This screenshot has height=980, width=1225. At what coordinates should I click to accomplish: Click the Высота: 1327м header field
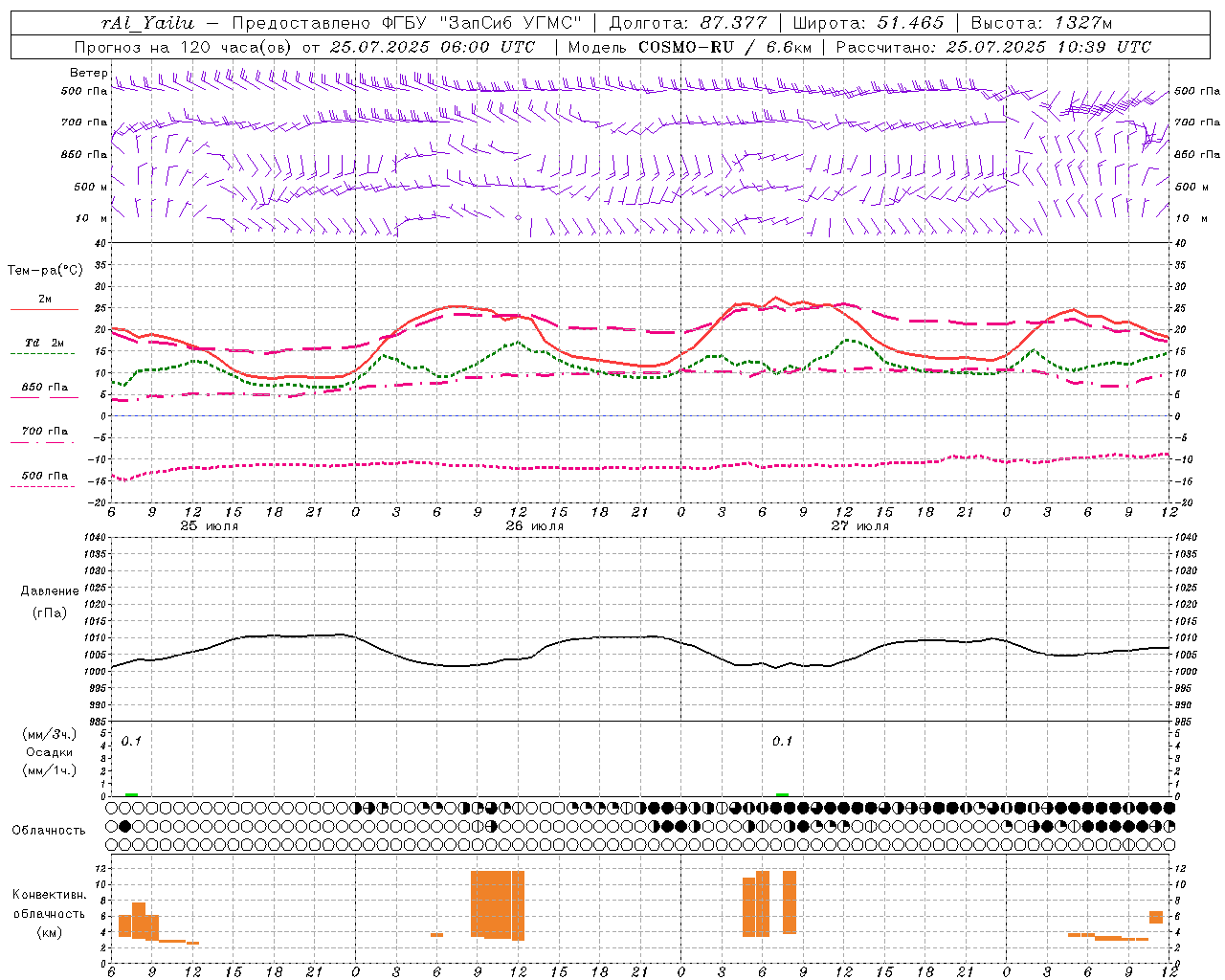click(1041, 23)
